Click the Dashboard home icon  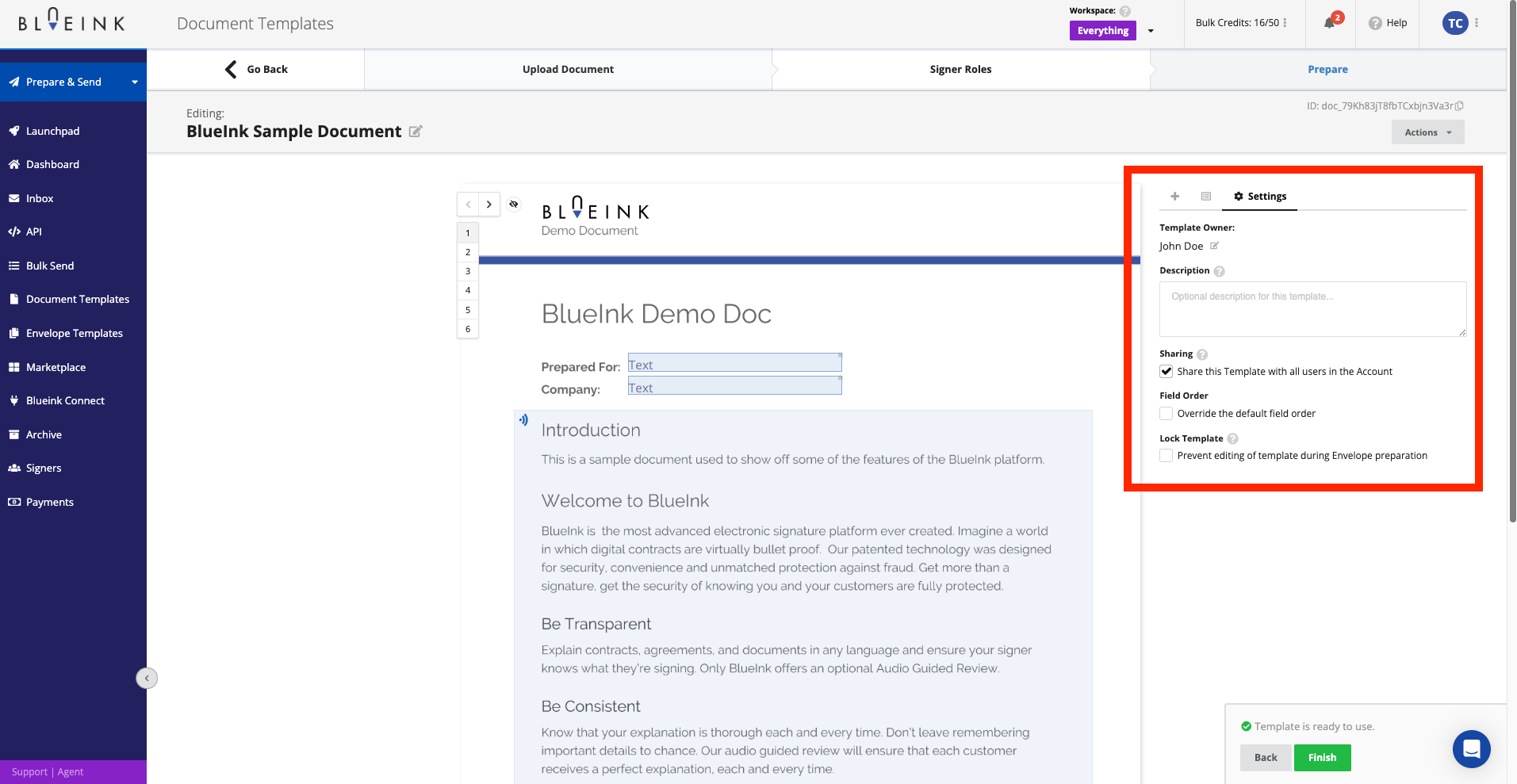(x=14, y=164)
